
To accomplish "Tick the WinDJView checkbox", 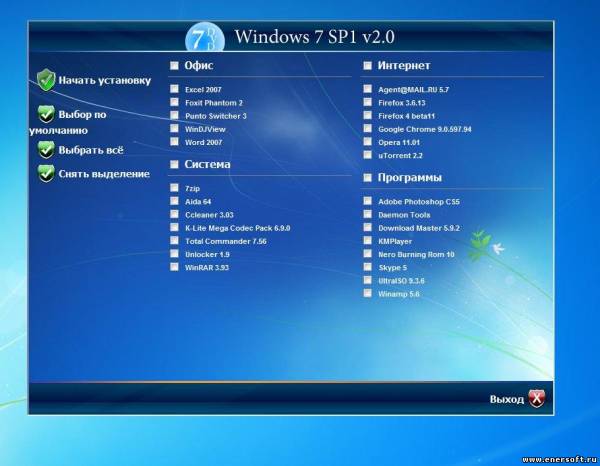I will [x=174, y=128].
